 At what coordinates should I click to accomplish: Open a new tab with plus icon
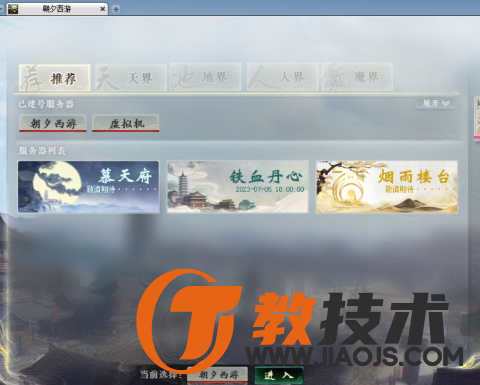[116, 9]
